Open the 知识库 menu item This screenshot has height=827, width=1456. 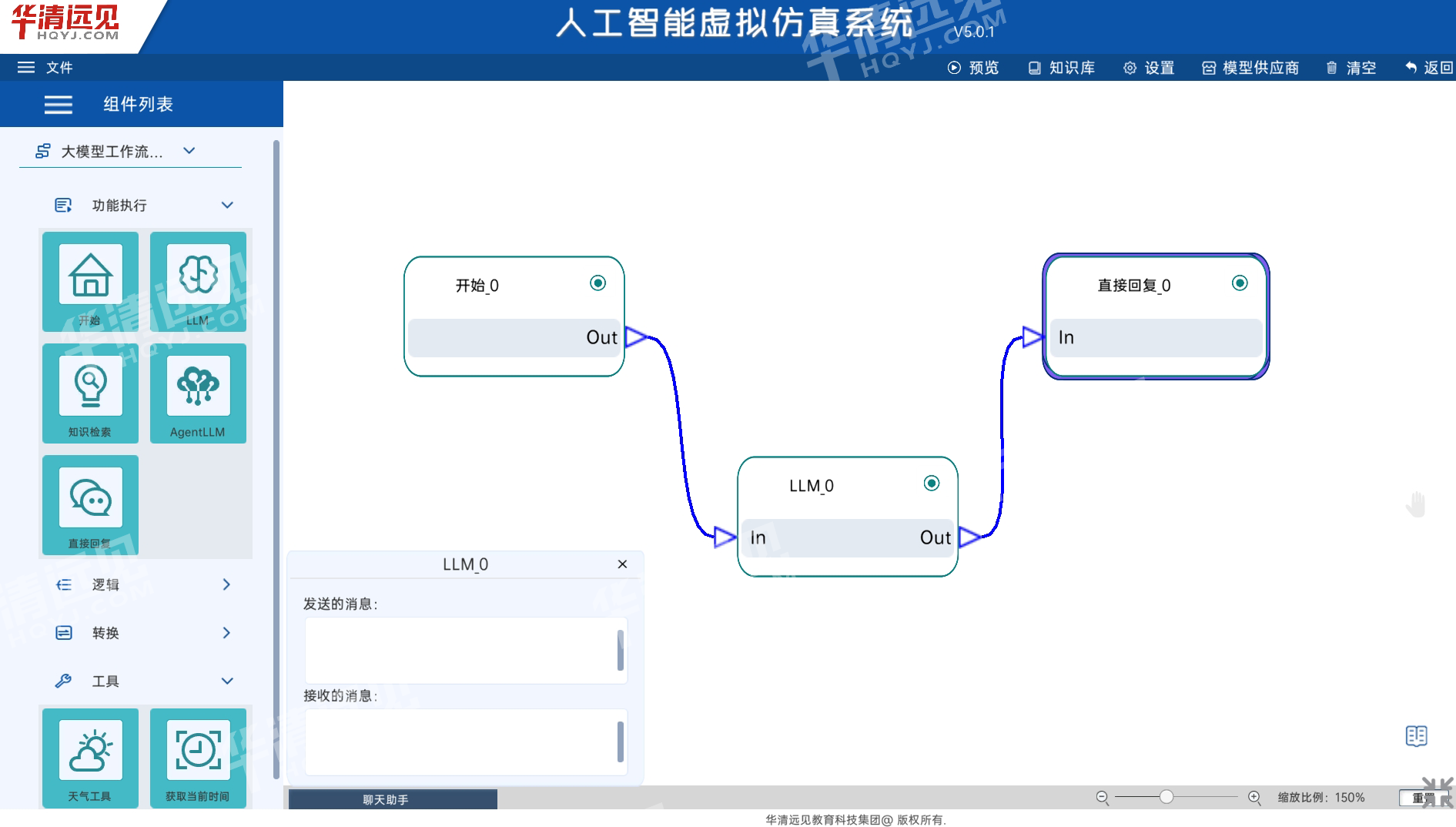[x=1062, y=68]
